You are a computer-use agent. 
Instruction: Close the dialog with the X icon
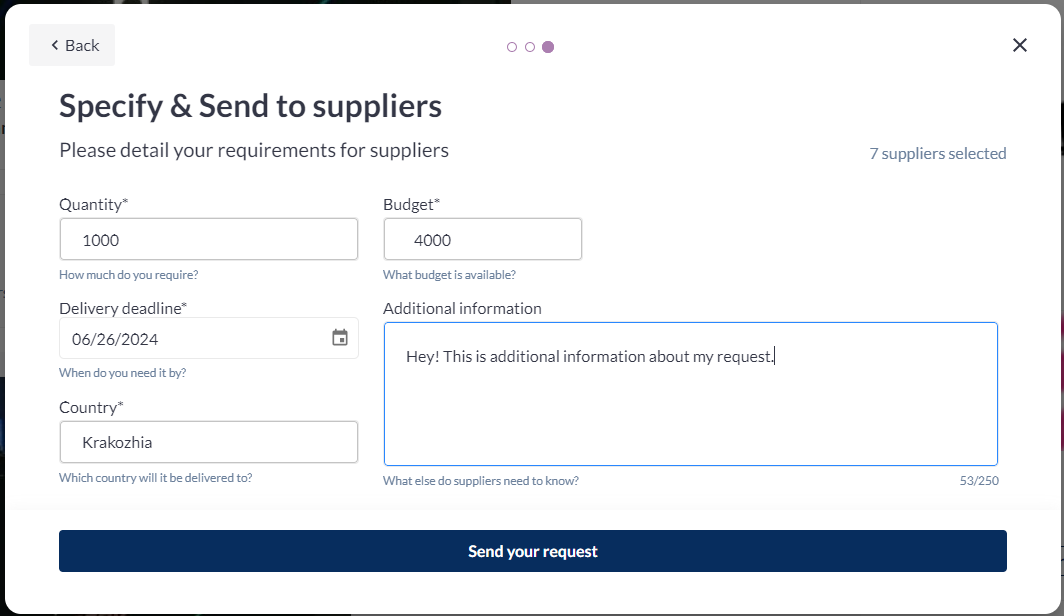click(x=1019, y=45)
